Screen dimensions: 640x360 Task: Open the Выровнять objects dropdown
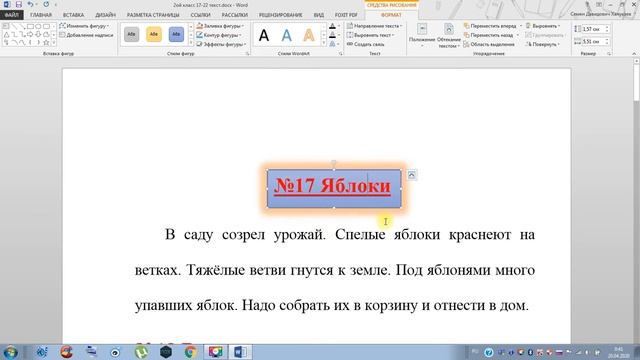pyautogui.click(x=542, y=26)
